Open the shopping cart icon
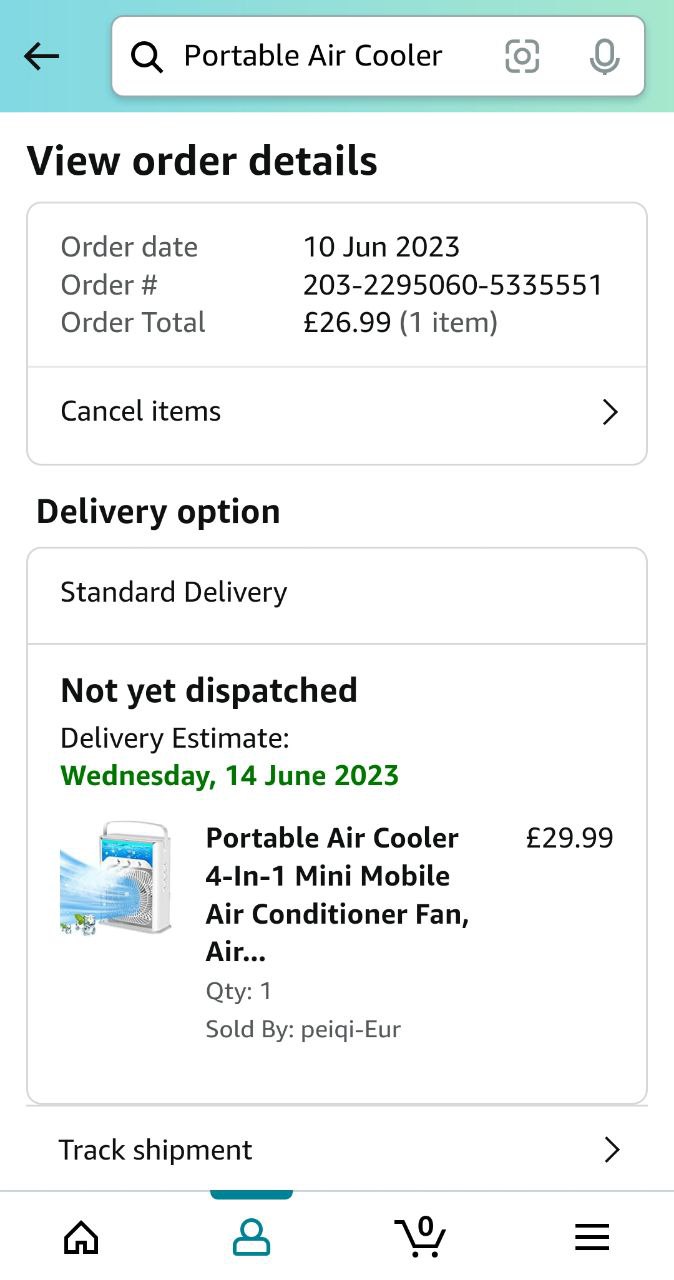This screenshot has height=1280, width=674. pos(421,1236)
